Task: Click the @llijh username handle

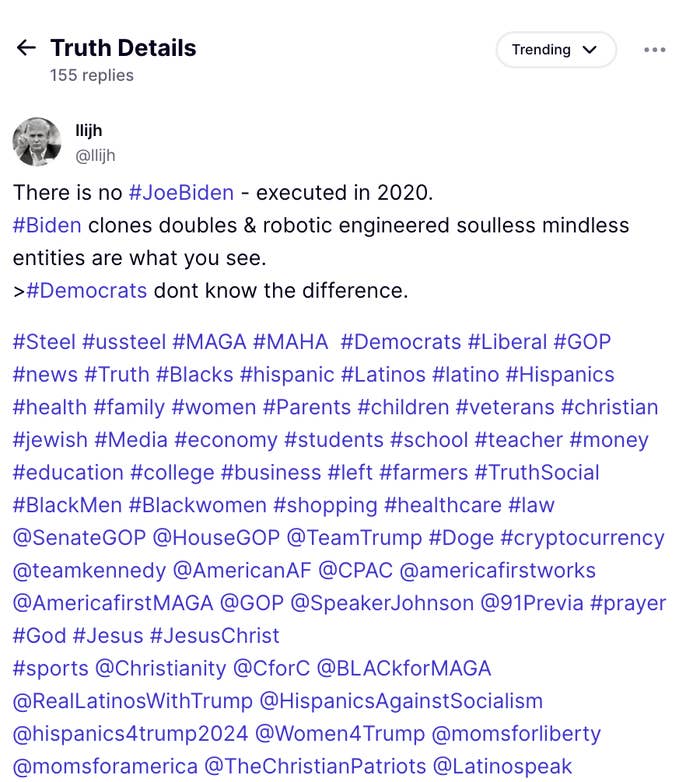Action: pyautogui.click(x=96, y=155)
